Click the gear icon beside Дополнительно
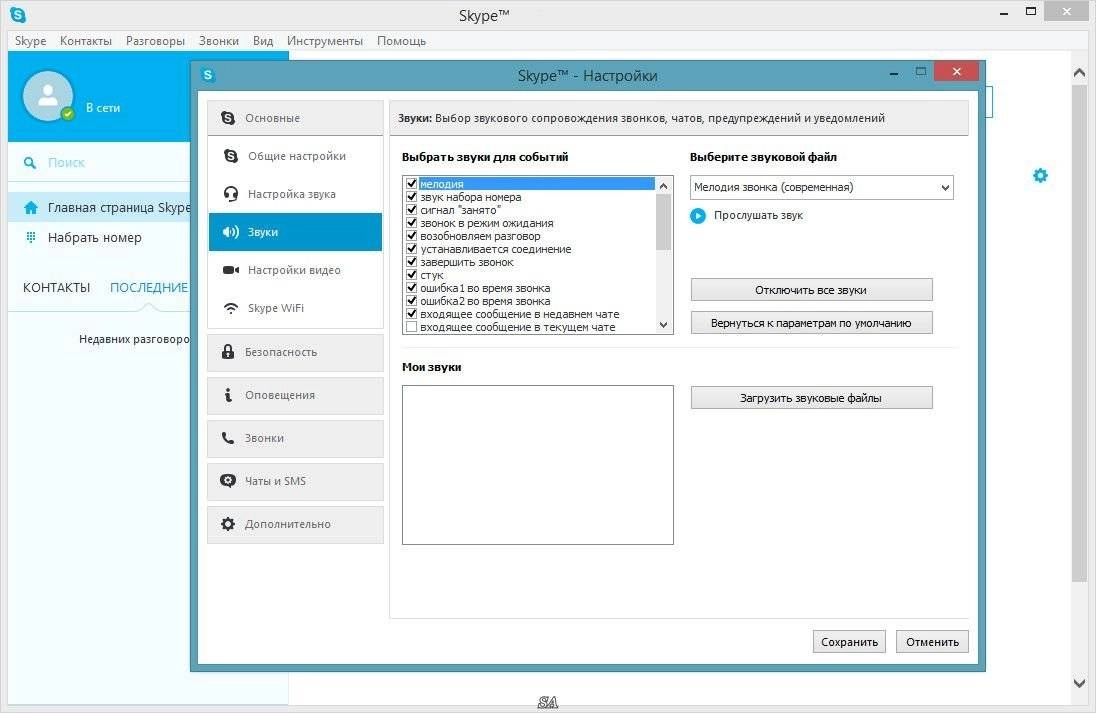The image size is (1096, 713). (228, 524)
